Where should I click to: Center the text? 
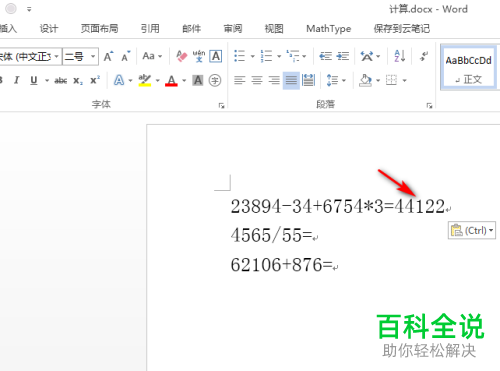257,80
